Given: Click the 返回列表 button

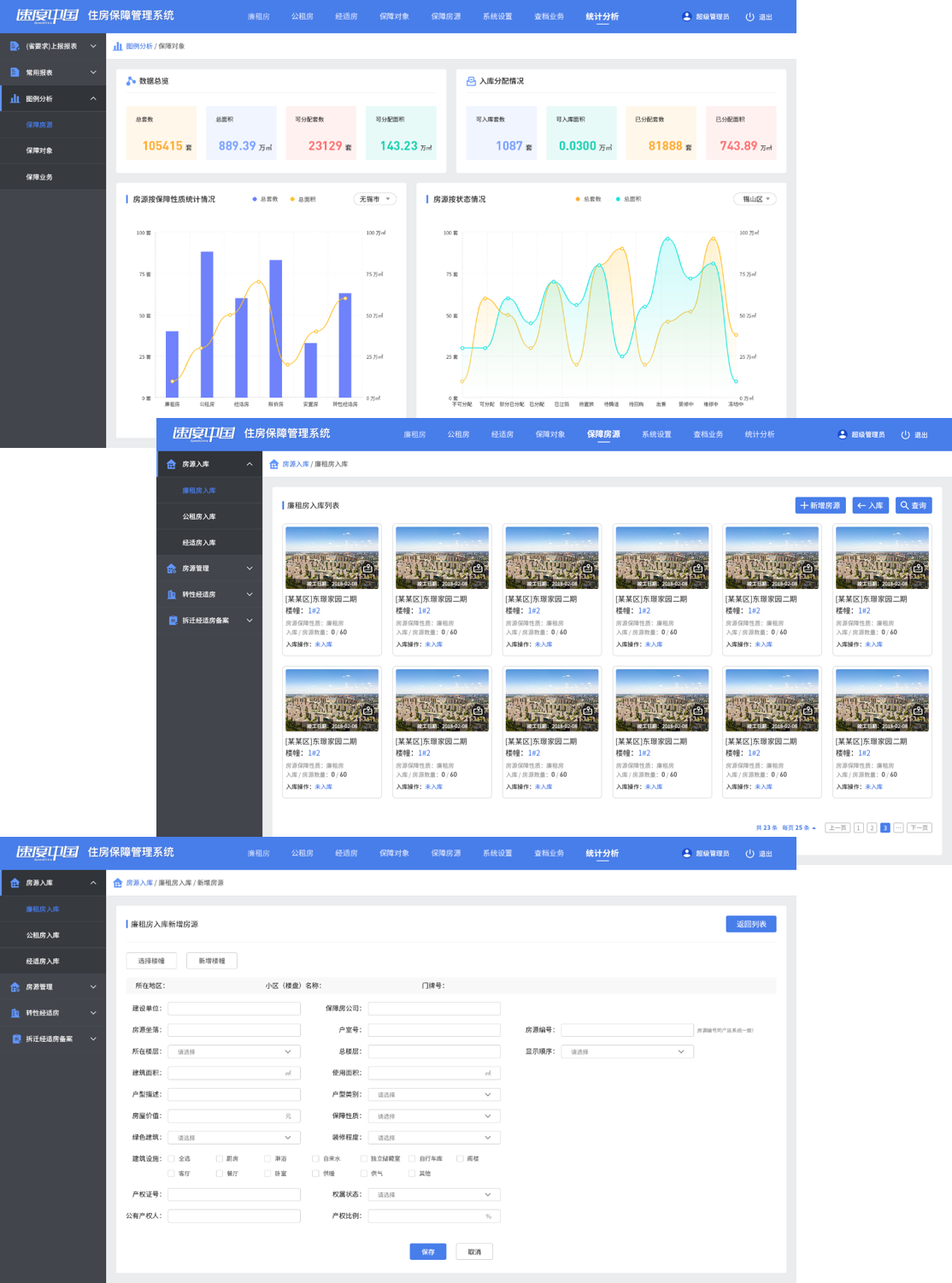Looking at the screenshot, I should pyautogui.click(x=750, y=924).
